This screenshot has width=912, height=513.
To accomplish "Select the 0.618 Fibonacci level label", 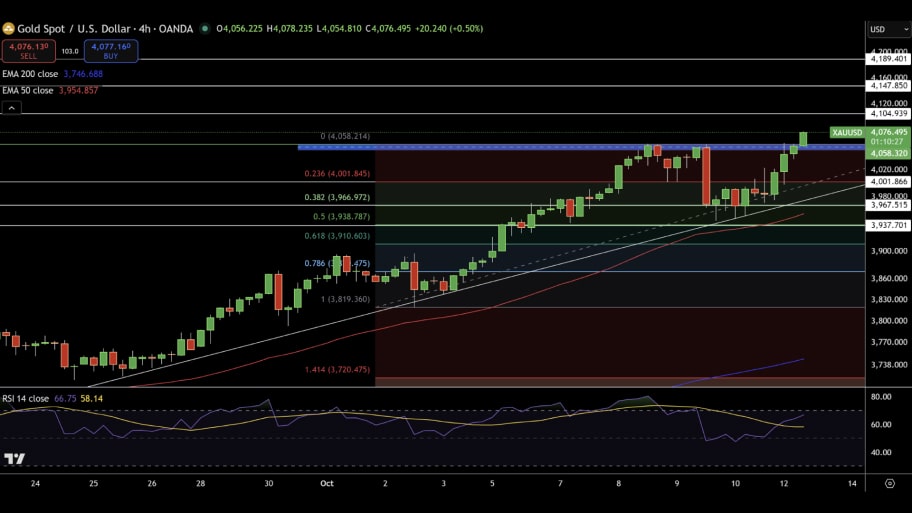I will pos(337,236).
